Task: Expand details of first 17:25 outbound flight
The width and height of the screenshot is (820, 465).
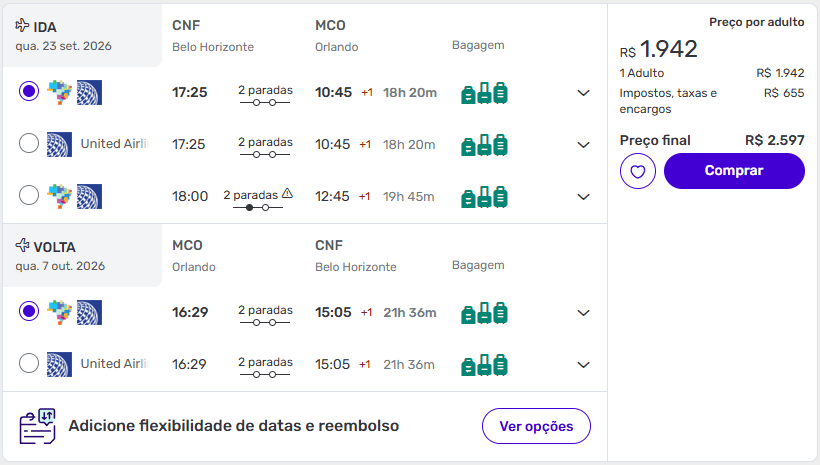Action: [584, 93]
